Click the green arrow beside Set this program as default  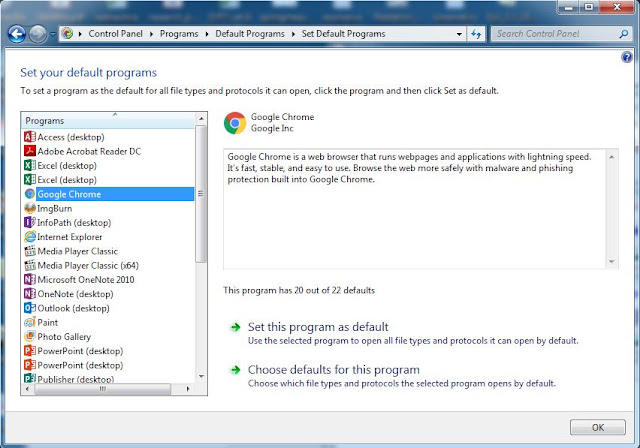point(235,327)
